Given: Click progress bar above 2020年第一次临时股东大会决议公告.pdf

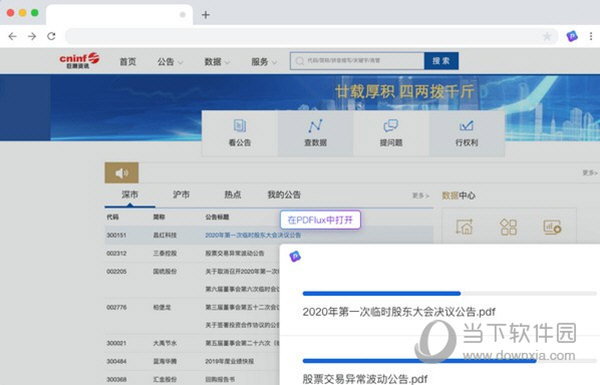Looking at the screenshot, I should (450, 294).
